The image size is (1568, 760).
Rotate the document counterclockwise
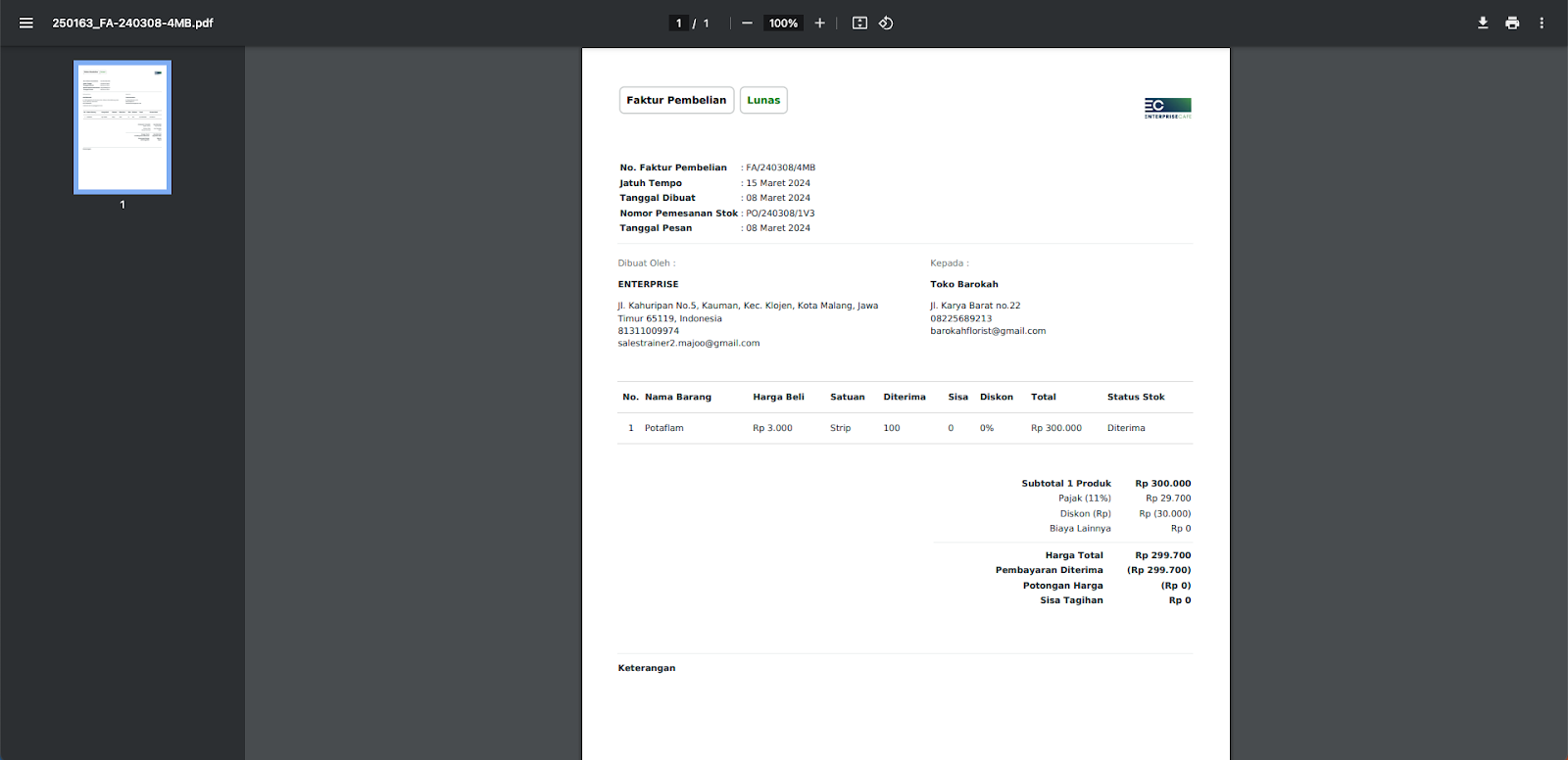coord(886,23)
